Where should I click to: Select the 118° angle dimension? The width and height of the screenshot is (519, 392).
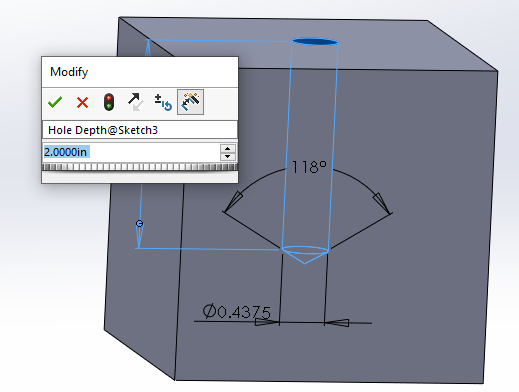pos(309,167)
